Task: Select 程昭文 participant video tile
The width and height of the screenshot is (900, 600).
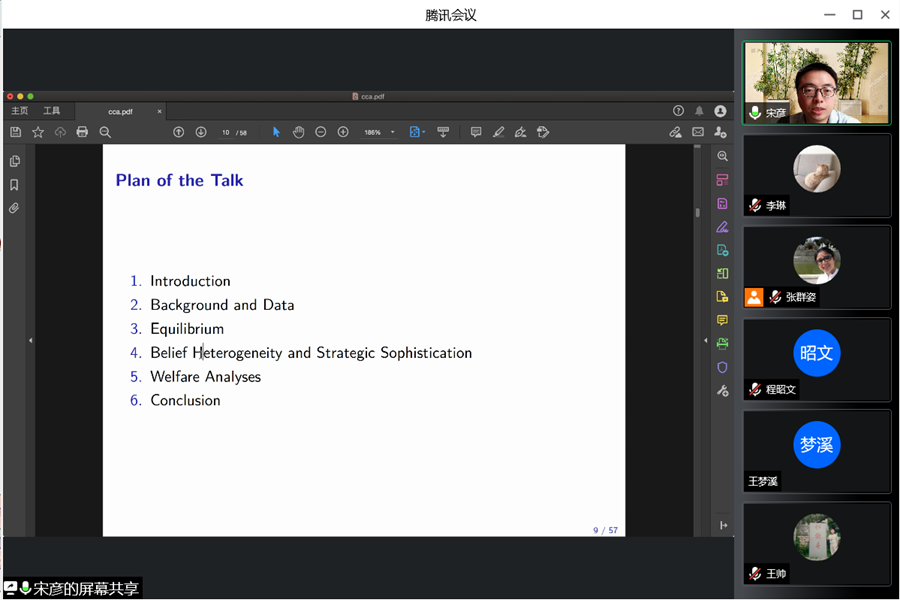Action: [x=817, y=360]
